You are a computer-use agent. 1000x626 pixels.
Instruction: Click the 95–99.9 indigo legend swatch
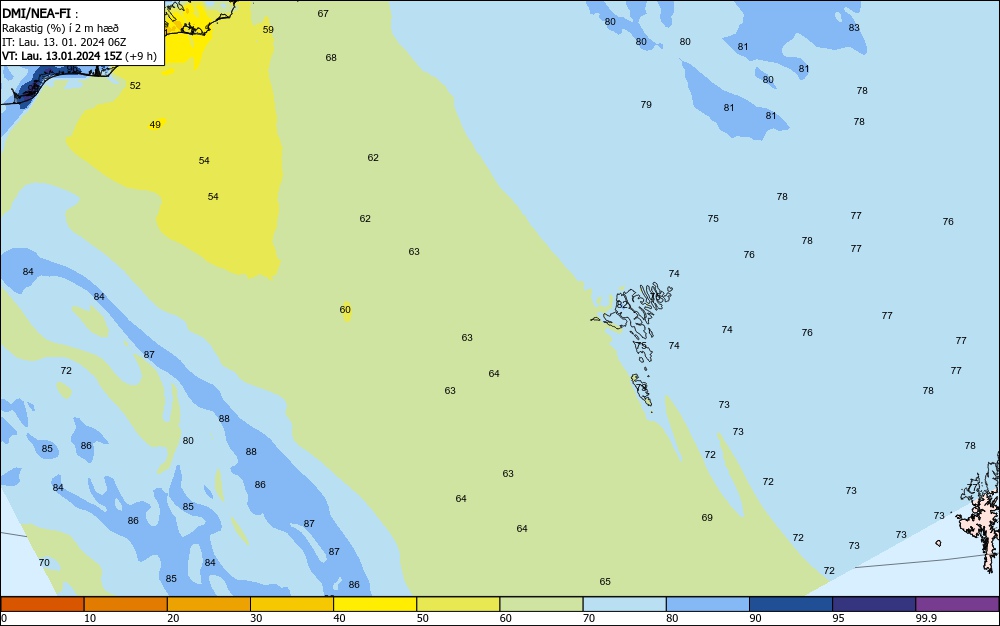click(x=874, y=604)
